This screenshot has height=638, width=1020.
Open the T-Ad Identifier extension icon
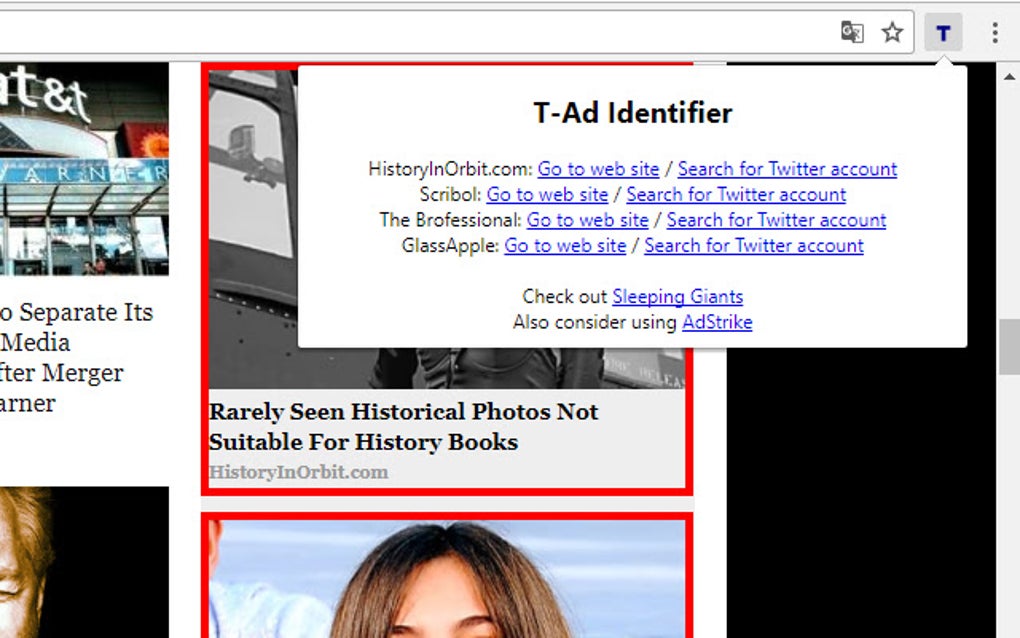point(942,31)
